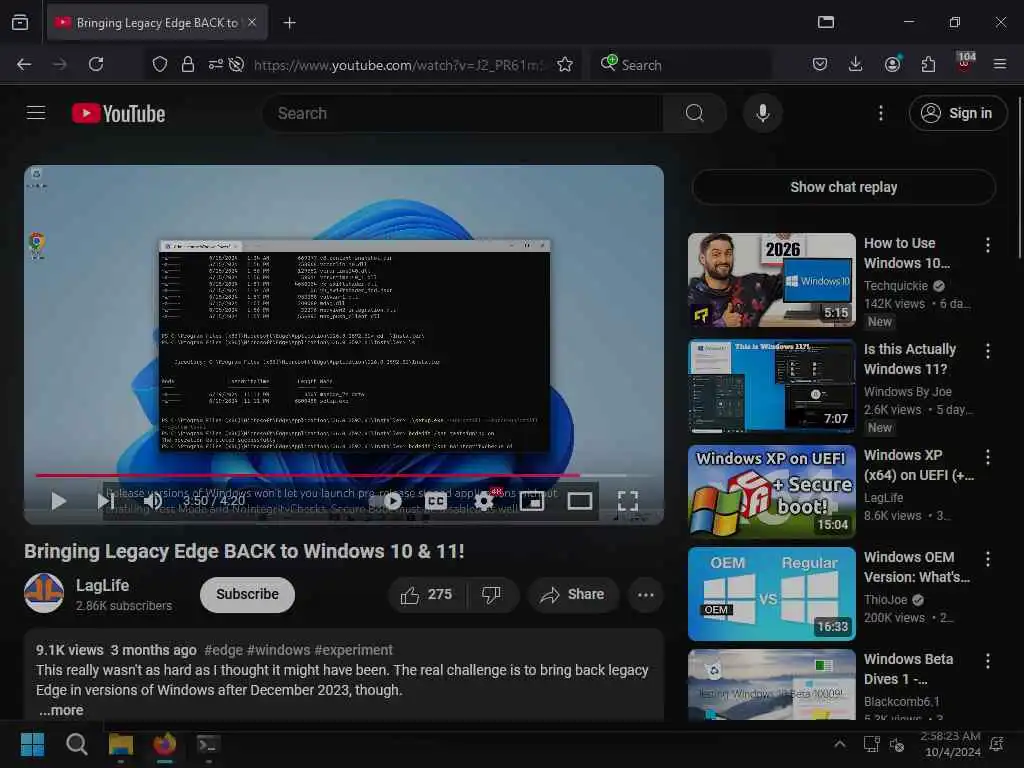The width and height of the screenshot is (1024, 768).
Task: Enable miniplayer mode
Action: point(532,501)
